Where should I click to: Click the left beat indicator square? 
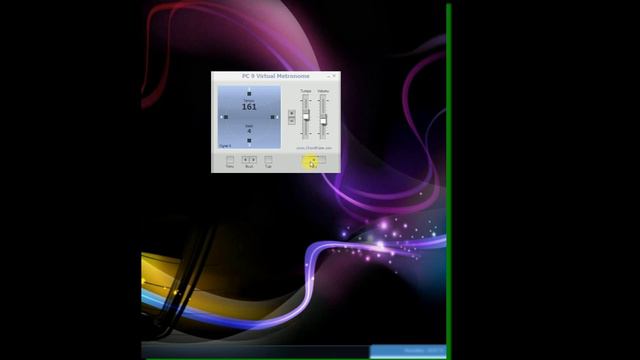pyautogui.click(x=226, y=117)
